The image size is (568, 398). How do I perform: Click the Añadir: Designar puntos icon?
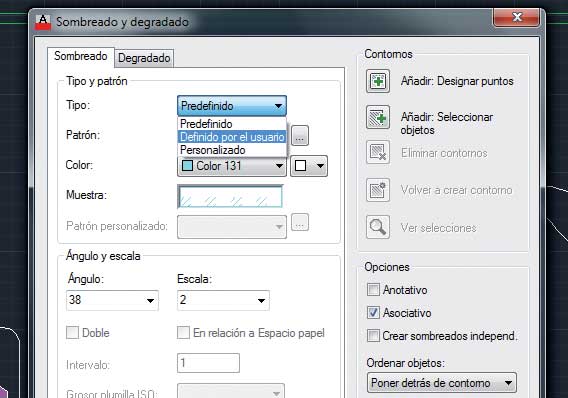tap(378, 81)
